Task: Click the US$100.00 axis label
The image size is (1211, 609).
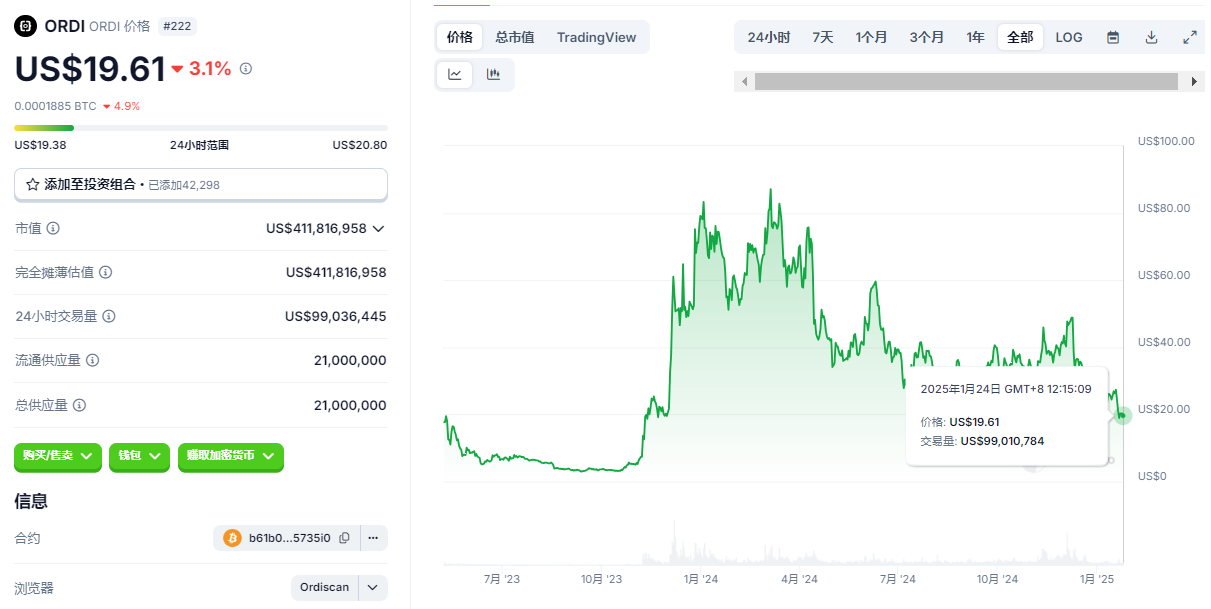Action: click(x=1166, y=141)
